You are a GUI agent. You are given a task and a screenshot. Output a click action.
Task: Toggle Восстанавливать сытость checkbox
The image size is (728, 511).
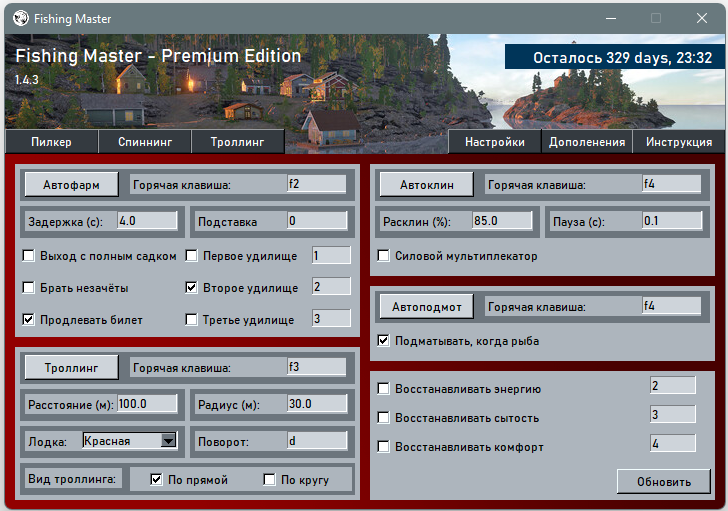pyautogui.click(x=384, y=418)
